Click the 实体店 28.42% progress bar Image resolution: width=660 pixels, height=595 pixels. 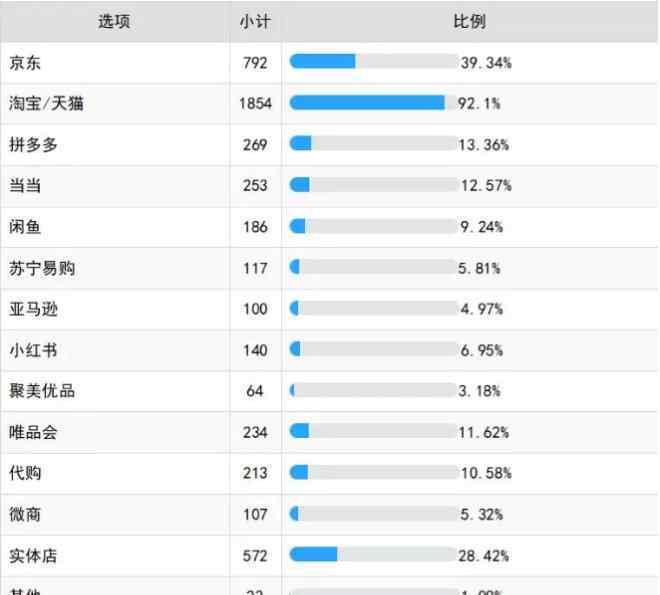click(x=373, y=555)
